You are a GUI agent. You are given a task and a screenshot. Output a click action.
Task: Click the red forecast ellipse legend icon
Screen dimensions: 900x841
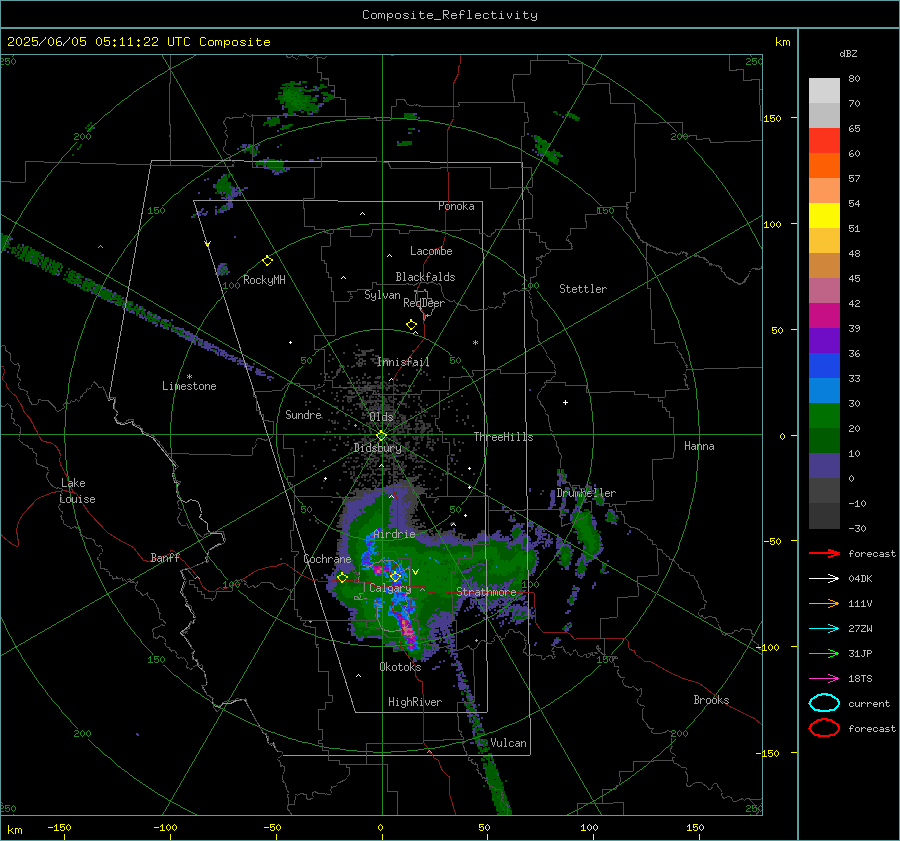(x=824, y=728)
